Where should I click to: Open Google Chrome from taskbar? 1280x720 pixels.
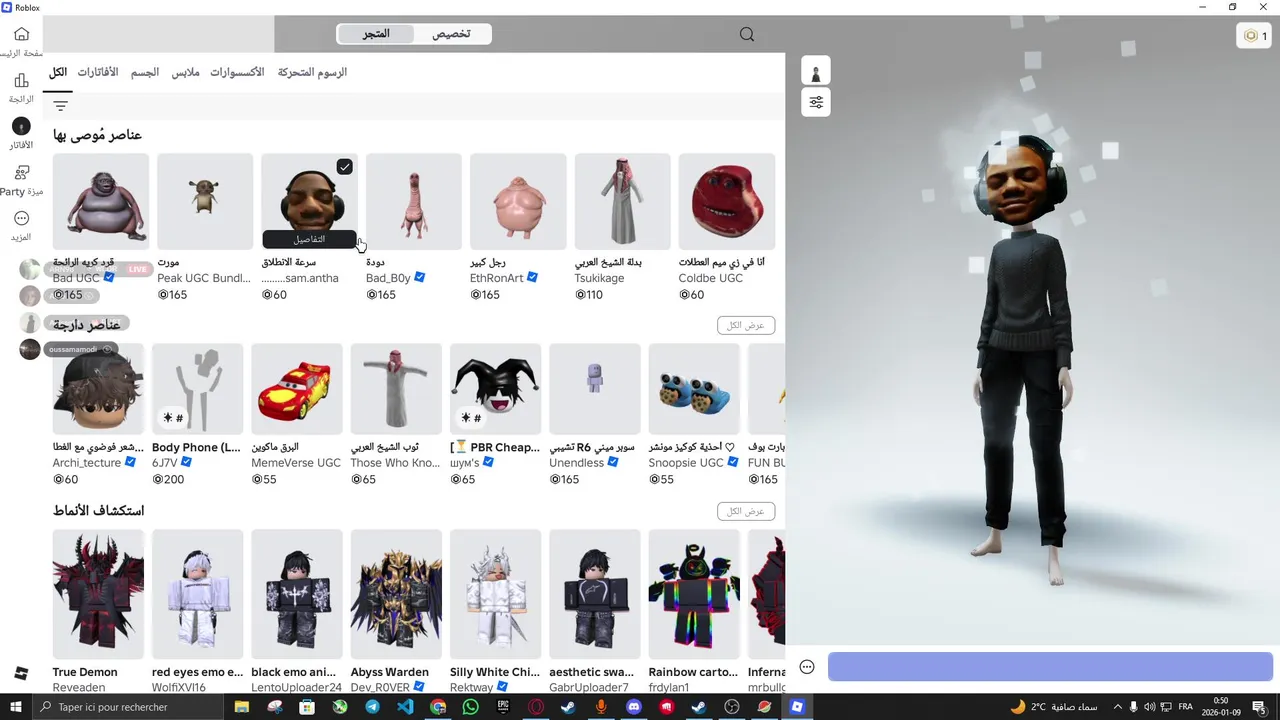(x=438, y=706)
